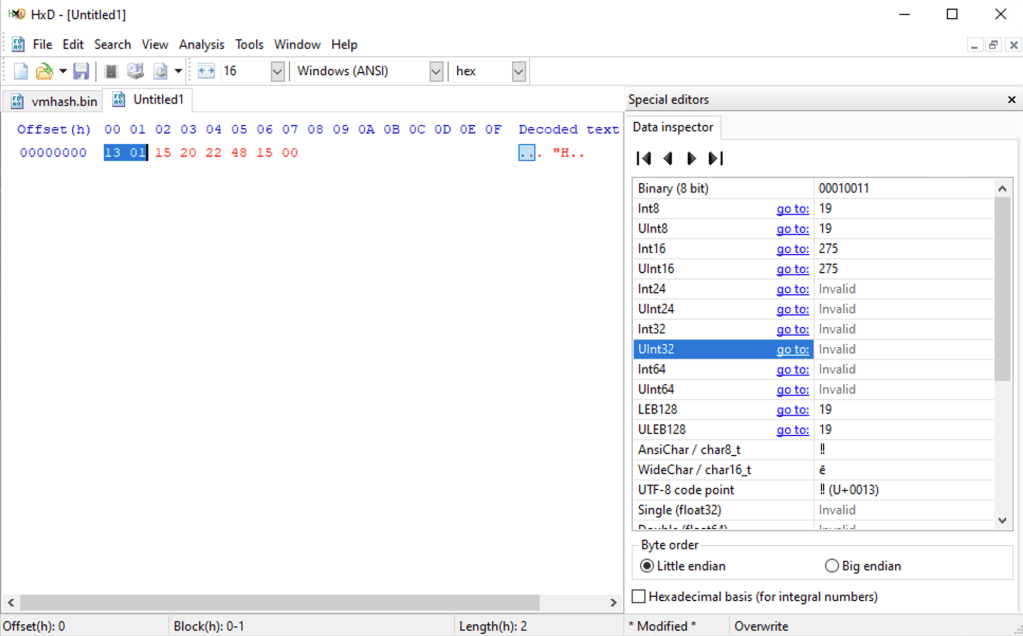Go to next byte in Data inspector
The height and width of the screenshot is (636, 1023).
(x=691, y=158)
